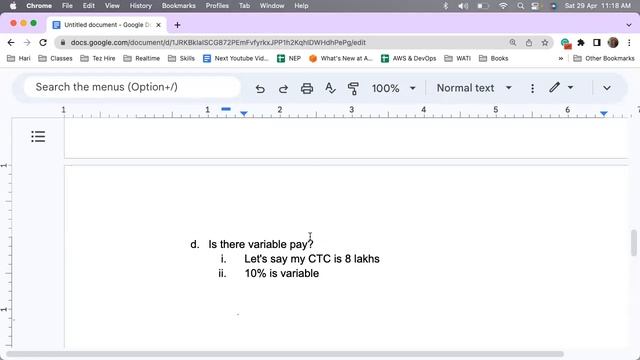Share page via address bar share icon
The image size is (640, 360).
coord(529,42)
